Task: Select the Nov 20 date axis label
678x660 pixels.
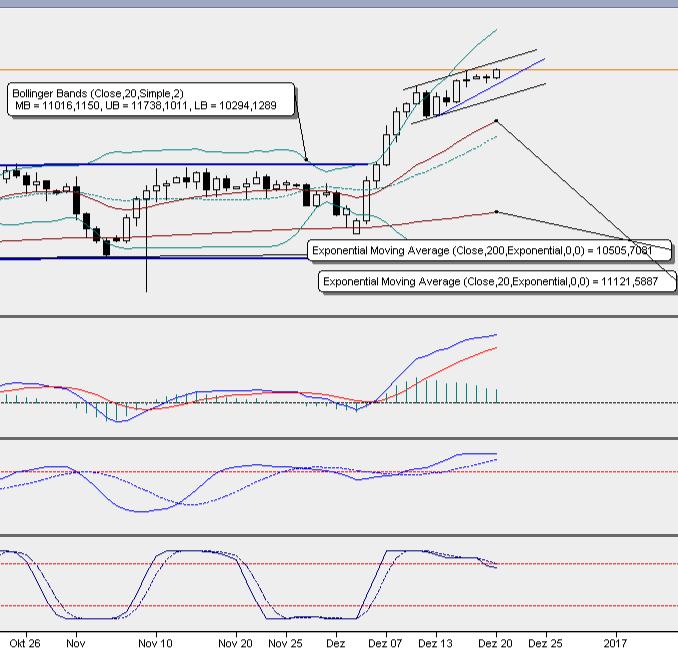Action: click(x=235, y=644)
